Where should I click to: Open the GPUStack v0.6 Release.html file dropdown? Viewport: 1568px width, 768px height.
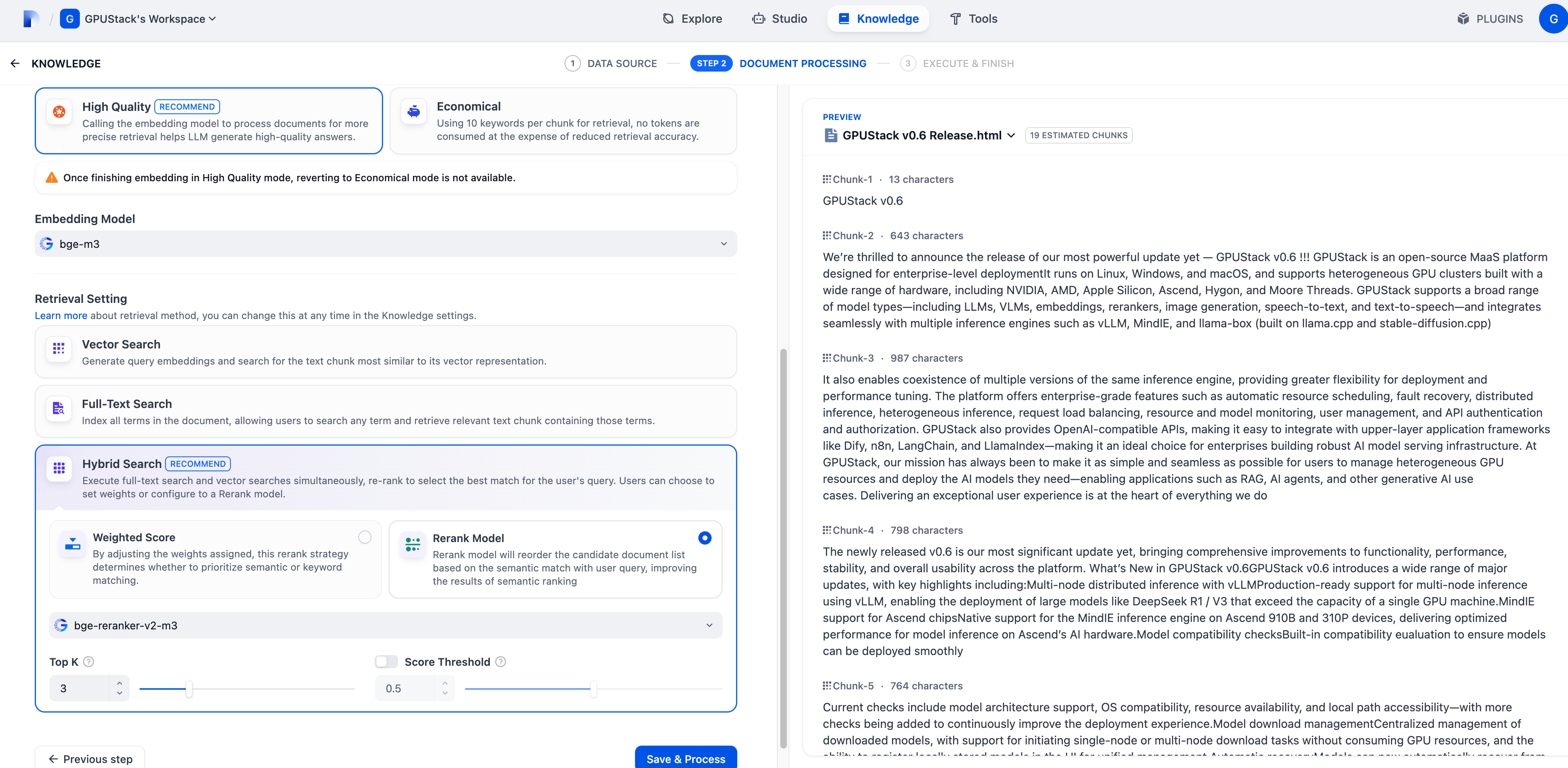pyautogui.click(x=1011, y=135)
